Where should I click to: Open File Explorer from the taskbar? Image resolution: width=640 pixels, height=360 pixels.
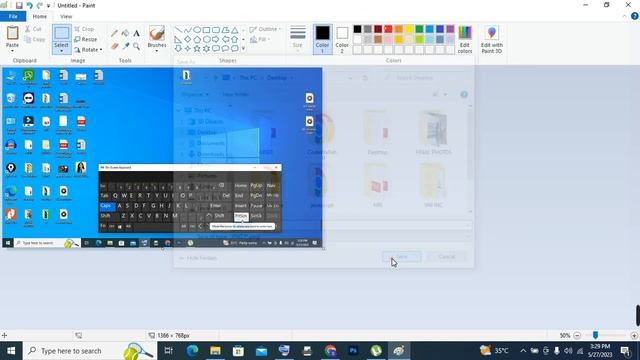[x=215, y=351]
